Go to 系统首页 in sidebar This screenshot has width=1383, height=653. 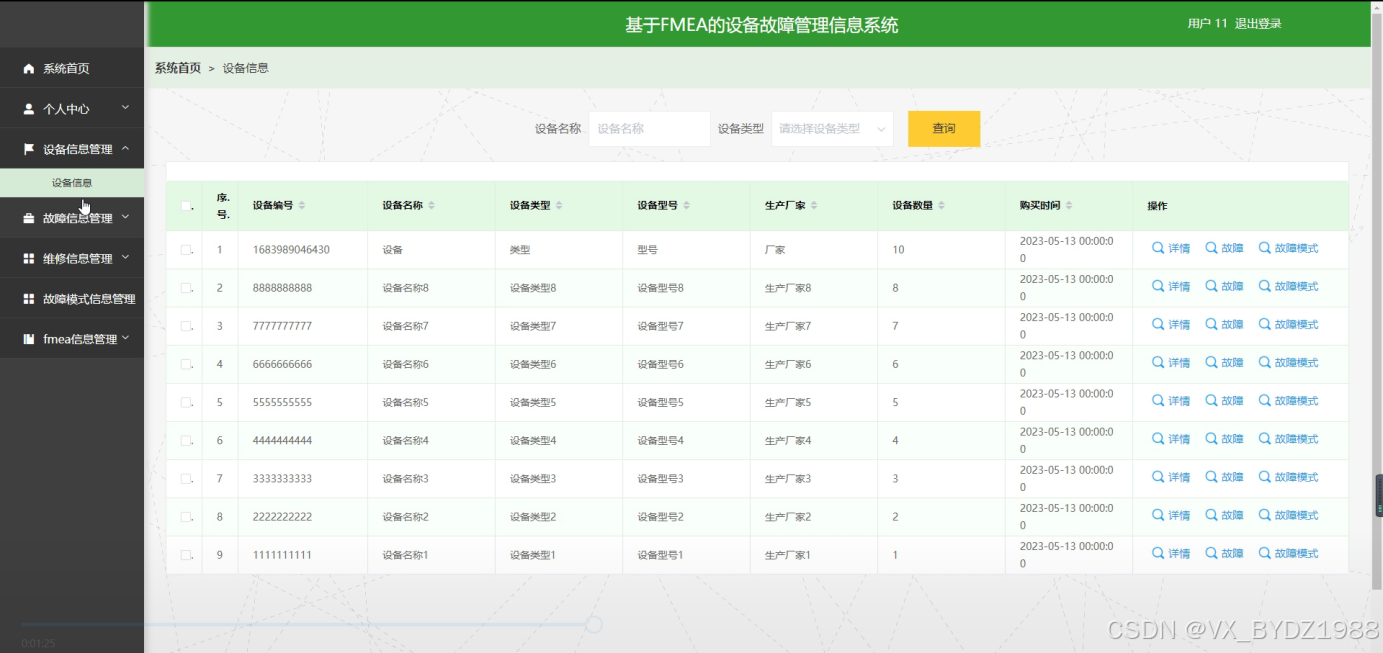(x=72, y=69)
